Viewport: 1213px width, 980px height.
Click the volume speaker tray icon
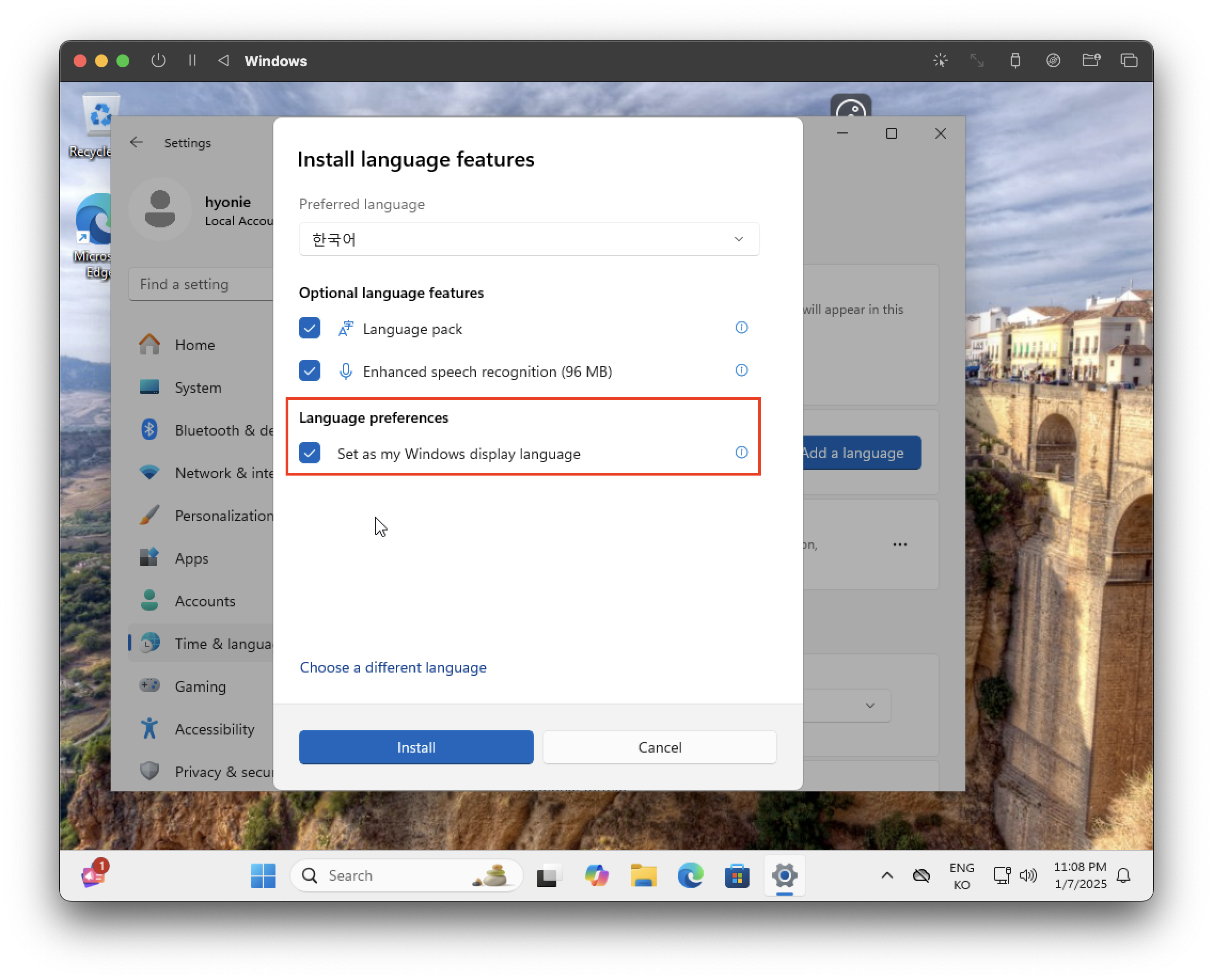1028,875
